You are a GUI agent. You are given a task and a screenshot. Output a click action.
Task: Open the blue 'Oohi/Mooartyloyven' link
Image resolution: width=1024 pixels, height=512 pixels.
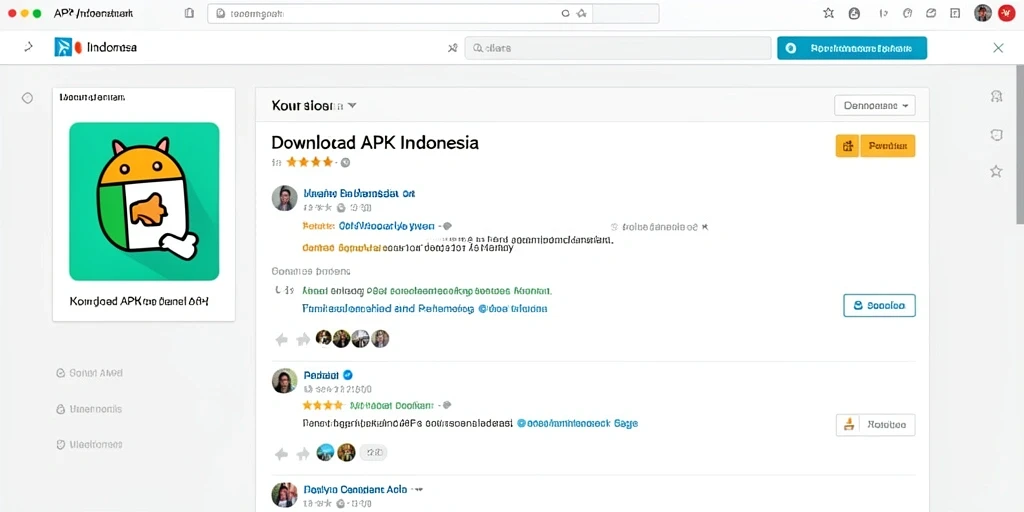pyautogui.click(x=387, y=226)
